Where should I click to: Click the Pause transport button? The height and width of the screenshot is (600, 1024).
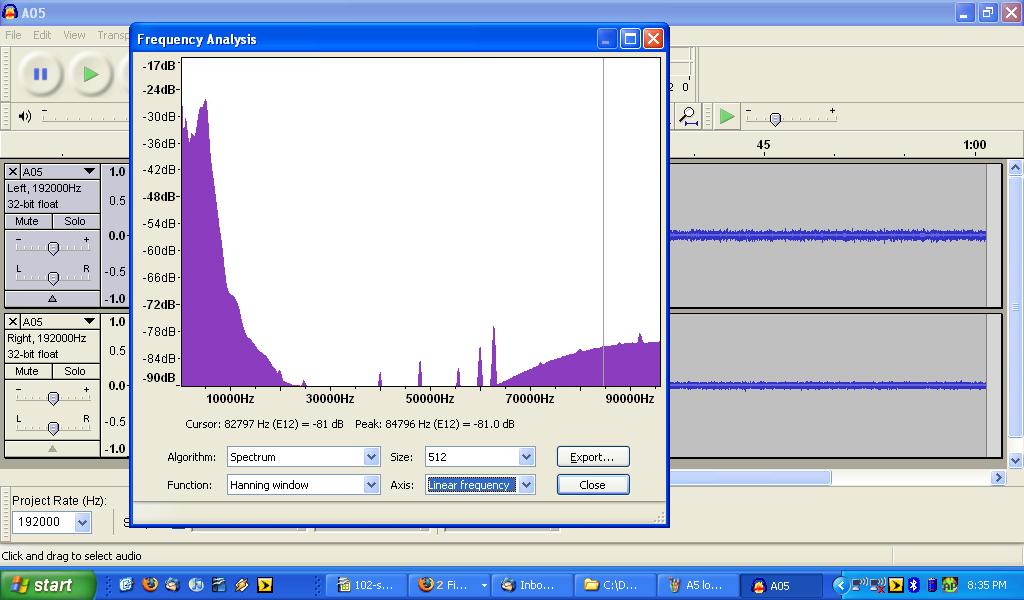click(x=40, y=74)
